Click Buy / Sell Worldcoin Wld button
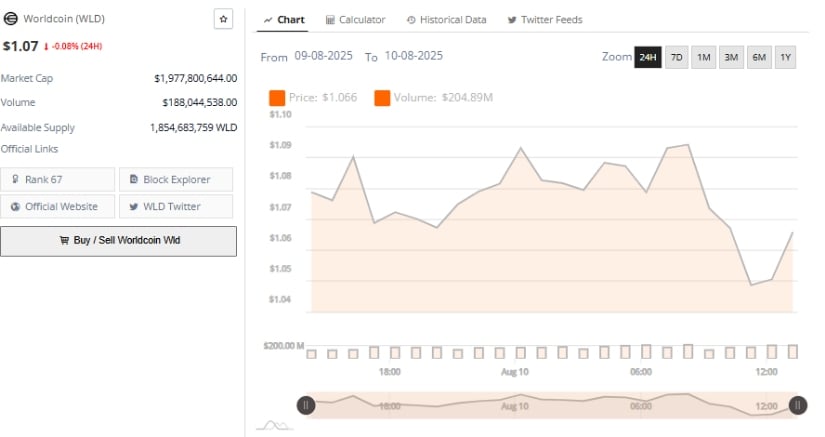The height and width of the screenshot is (437, 825). [x=118, y=241]
